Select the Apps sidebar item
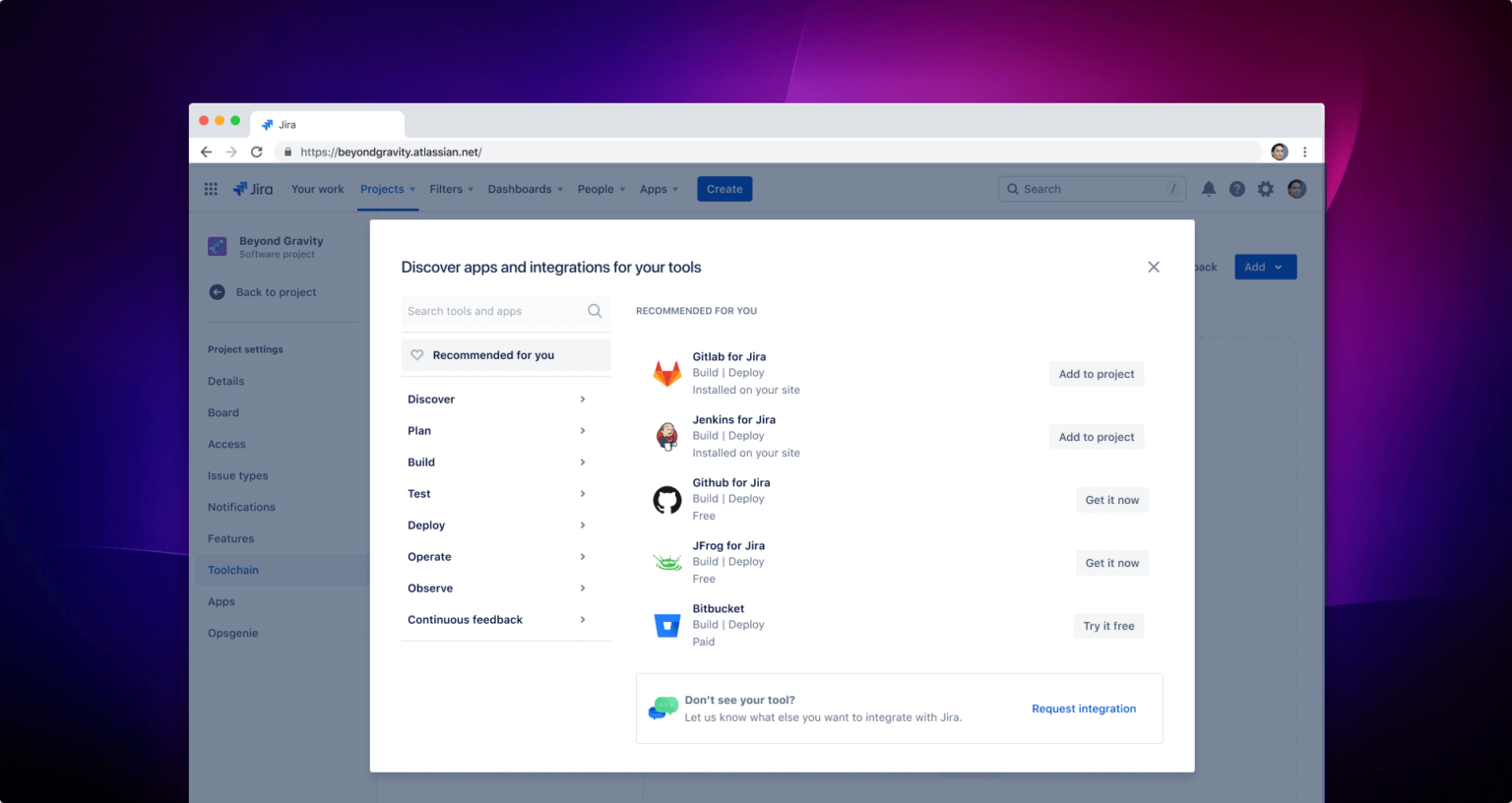This screenshot has height=803, width=1512. [x=221, y=600]
